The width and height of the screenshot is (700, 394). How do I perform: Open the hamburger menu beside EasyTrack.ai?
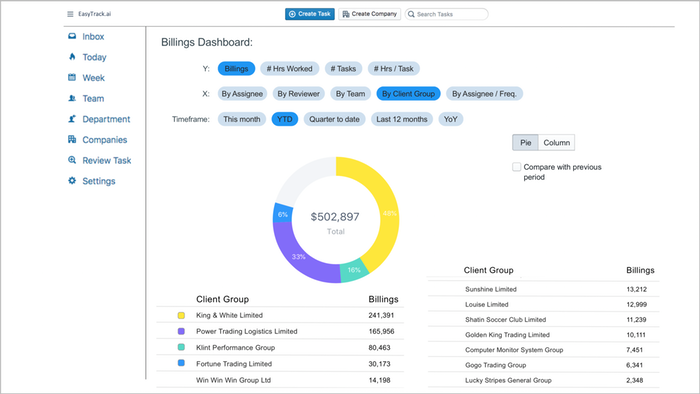click(x=70, y=14)
